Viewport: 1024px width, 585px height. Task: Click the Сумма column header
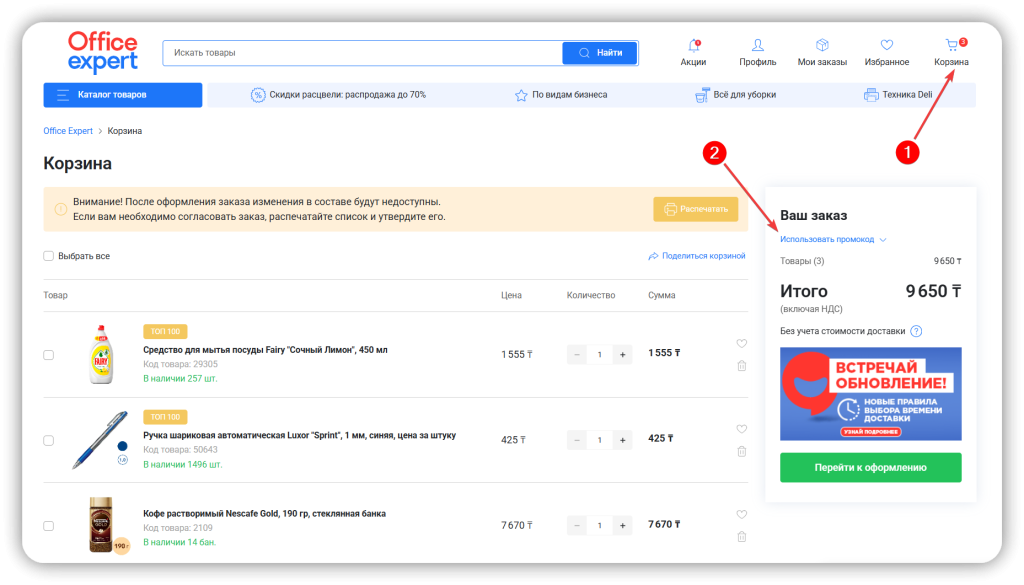[x=662, y=295]
